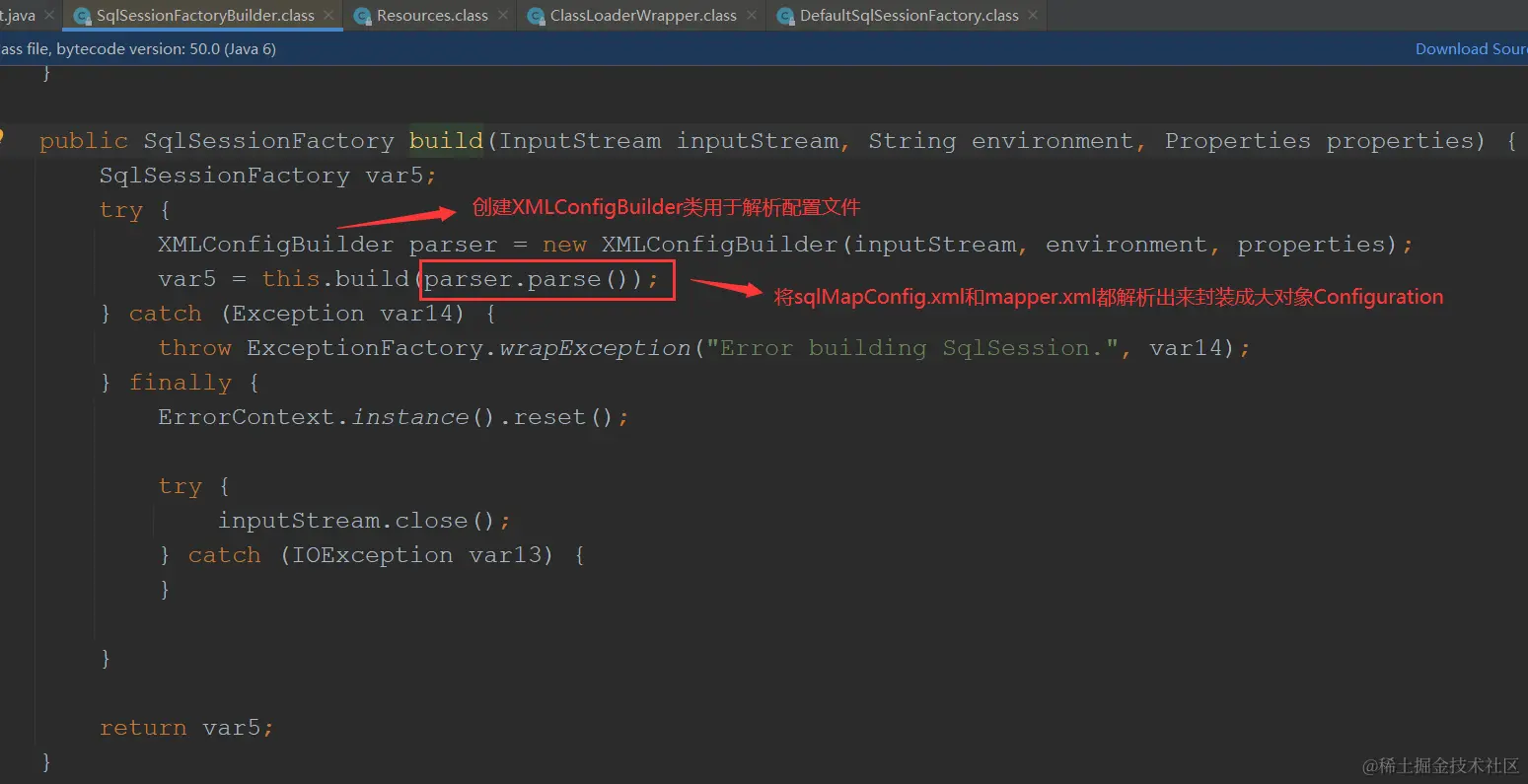Click the italic 'instance' method call
This screenshot has width=1528, height=784.
tap(410, 417)
